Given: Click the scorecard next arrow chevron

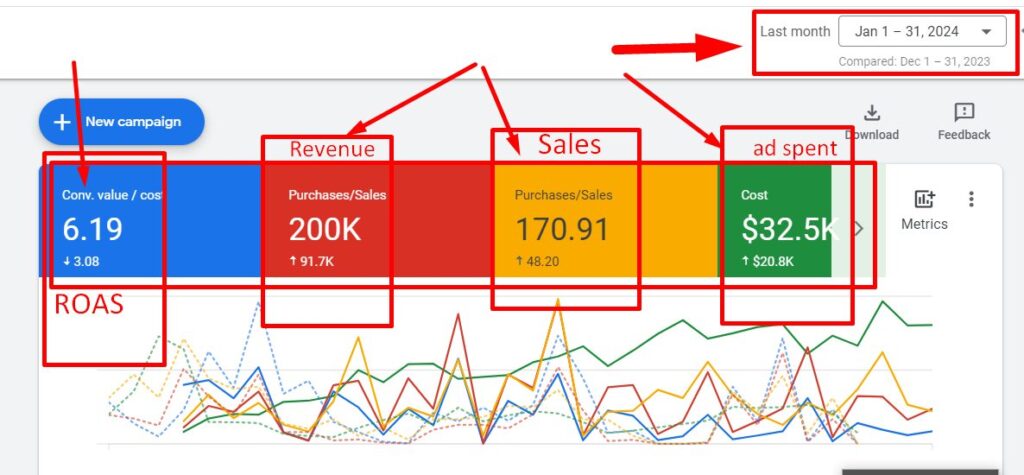Looking at the screenshot, I should (x=859, y=228).
